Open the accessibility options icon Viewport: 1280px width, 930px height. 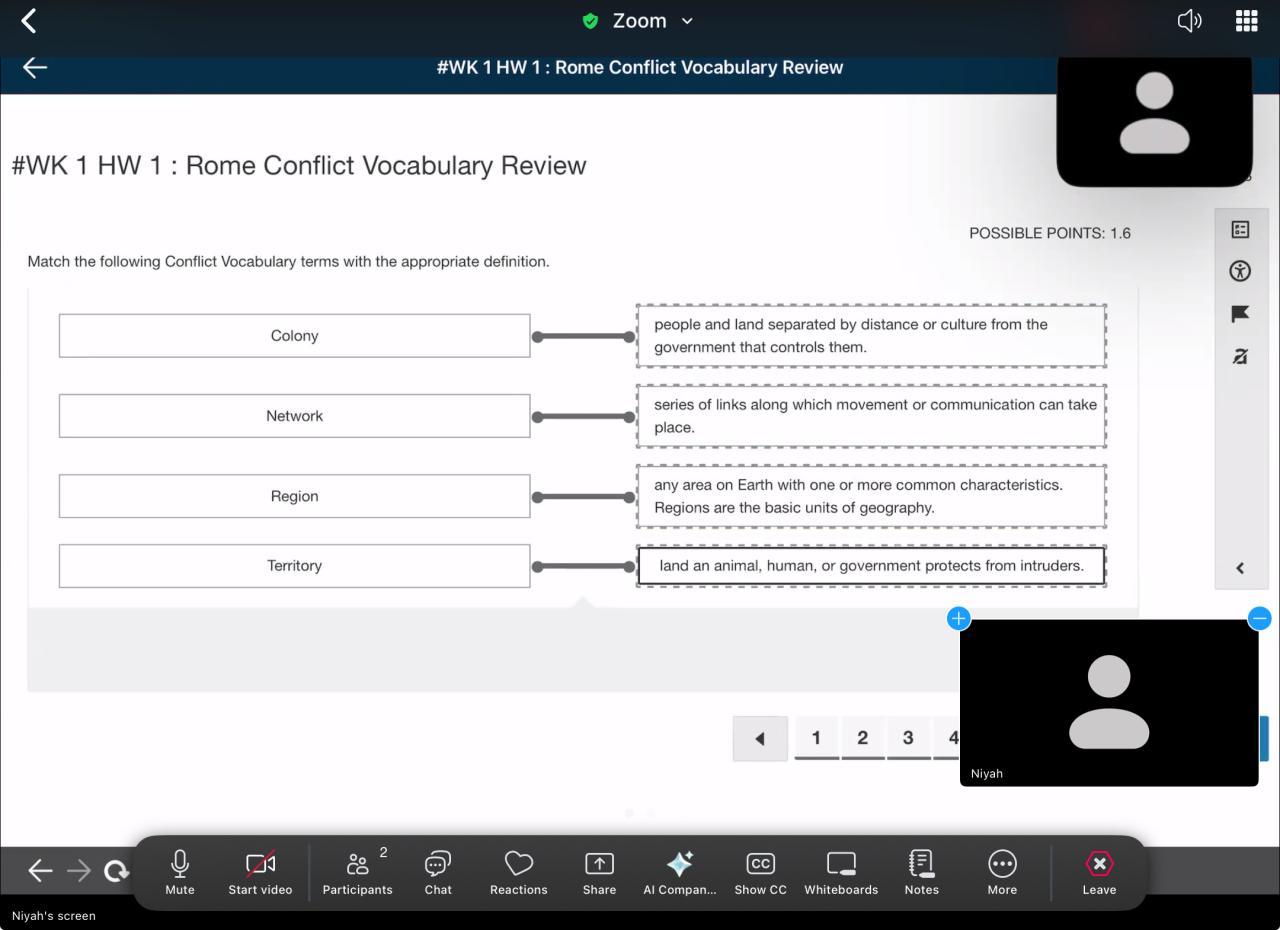tap(1240, 271)
